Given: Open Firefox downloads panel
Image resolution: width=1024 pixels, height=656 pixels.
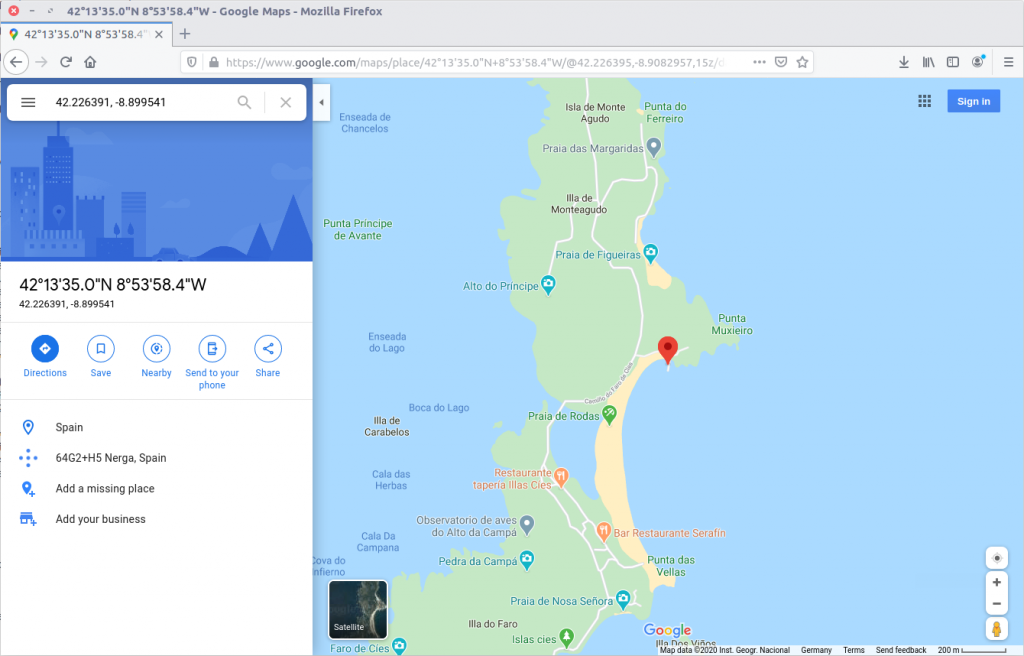Looking at the screenshot, I should (x=904, y=62).
